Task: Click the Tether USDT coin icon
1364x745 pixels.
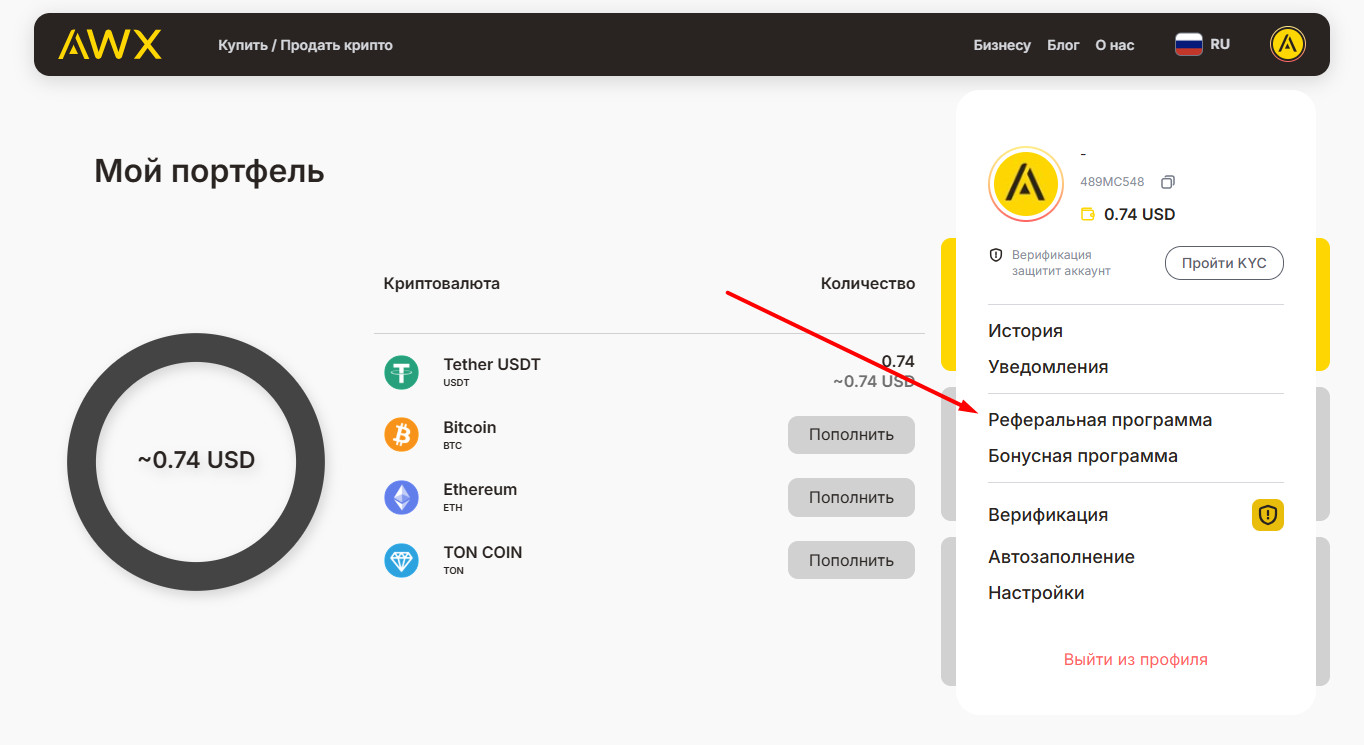Action: pyautogui.click(x=401, y=372)
